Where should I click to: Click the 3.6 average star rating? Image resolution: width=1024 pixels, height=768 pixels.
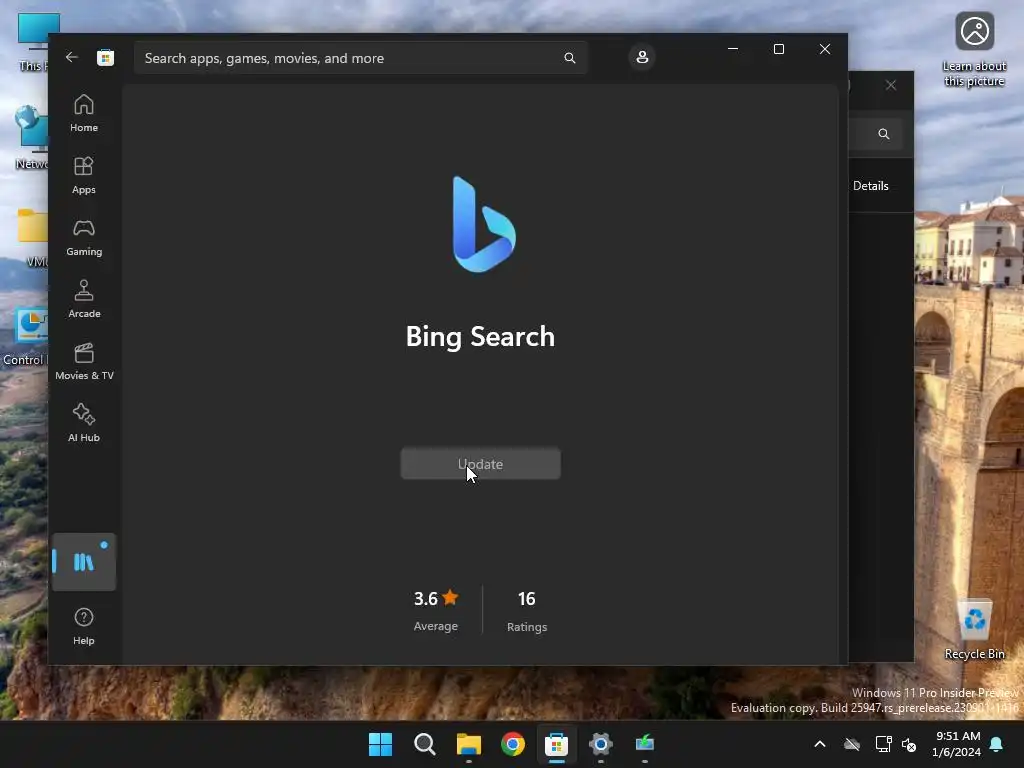436,598
